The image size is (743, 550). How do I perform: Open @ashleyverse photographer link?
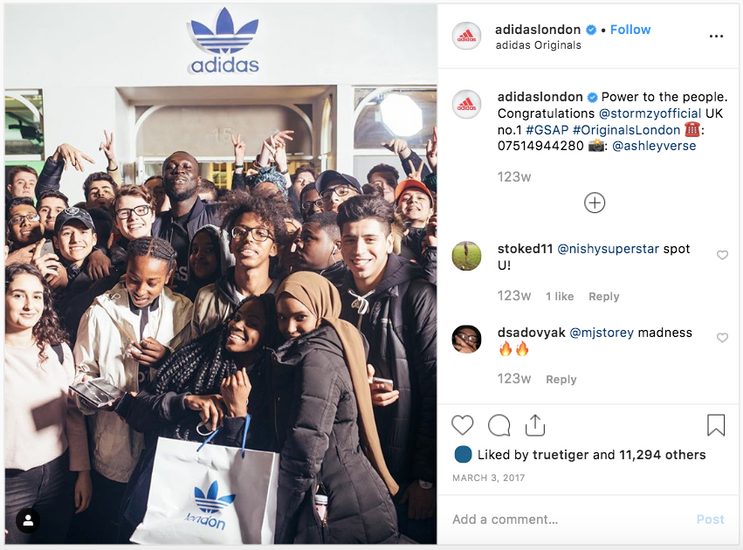point(654,146)
